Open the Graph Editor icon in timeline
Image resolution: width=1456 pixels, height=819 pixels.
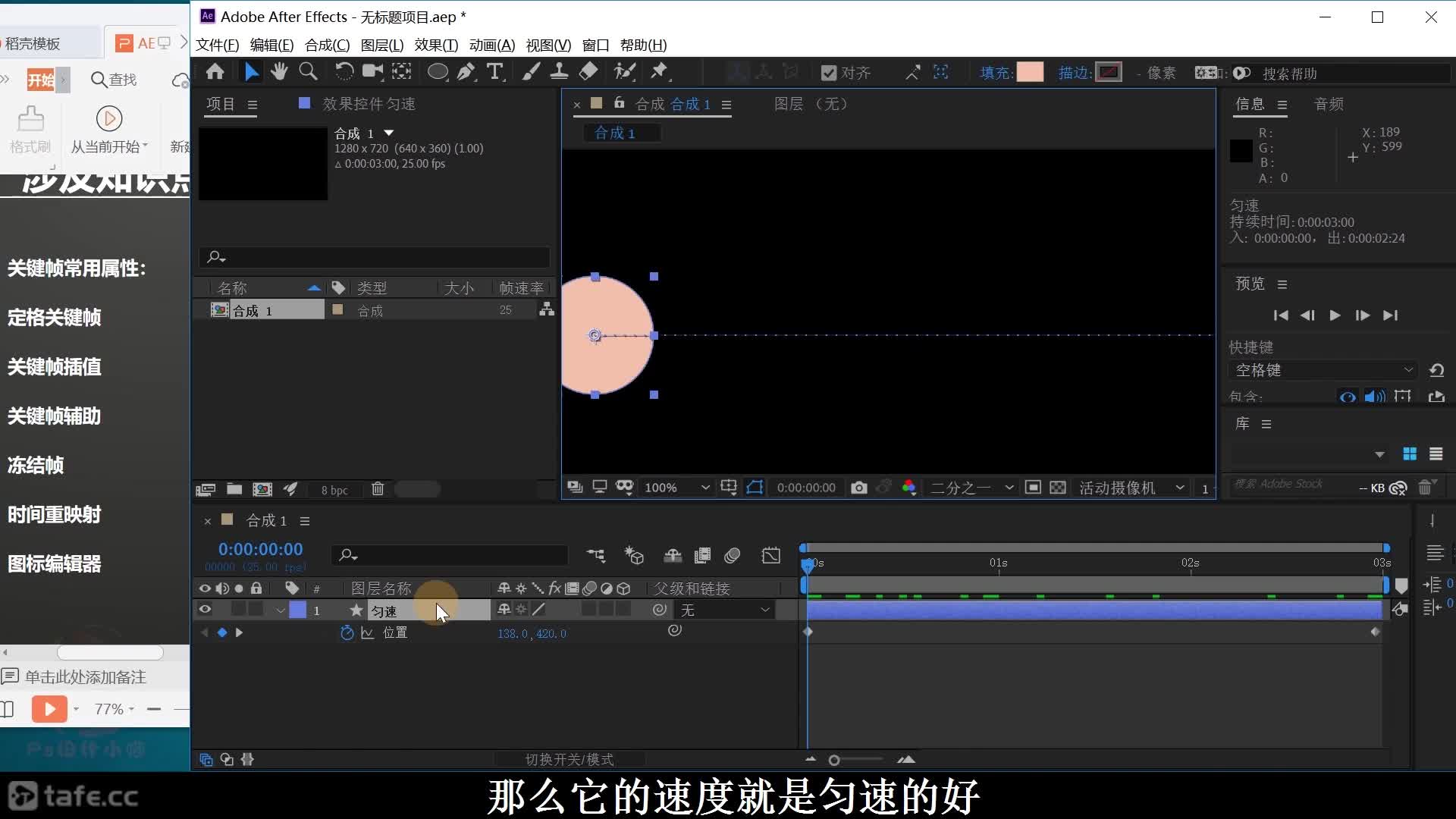771,556
